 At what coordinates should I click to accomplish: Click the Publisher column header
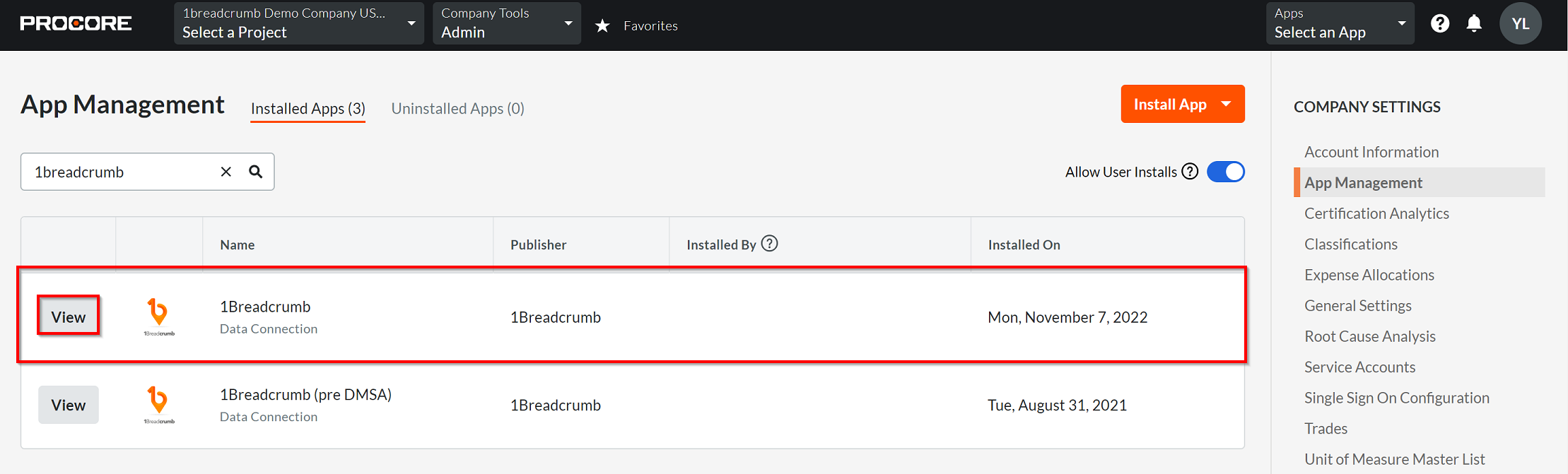[x=539, y=244]
